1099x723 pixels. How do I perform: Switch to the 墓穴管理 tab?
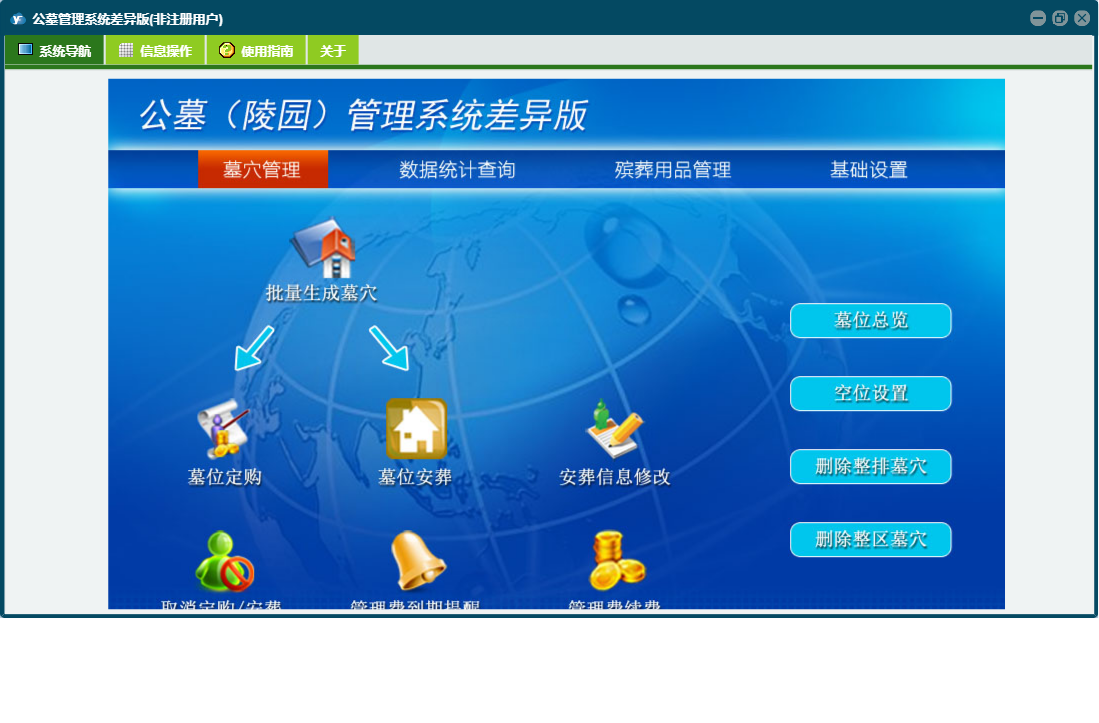pyautogui.click(x=262, y=170)
